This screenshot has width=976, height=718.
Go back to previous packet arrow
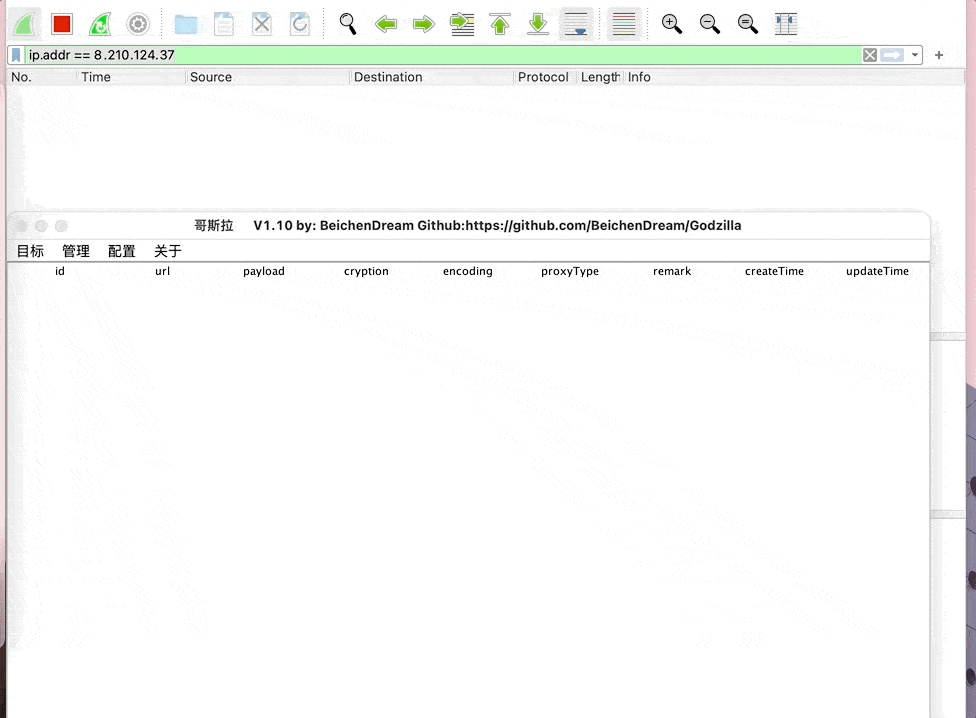(x=386, y=24)
